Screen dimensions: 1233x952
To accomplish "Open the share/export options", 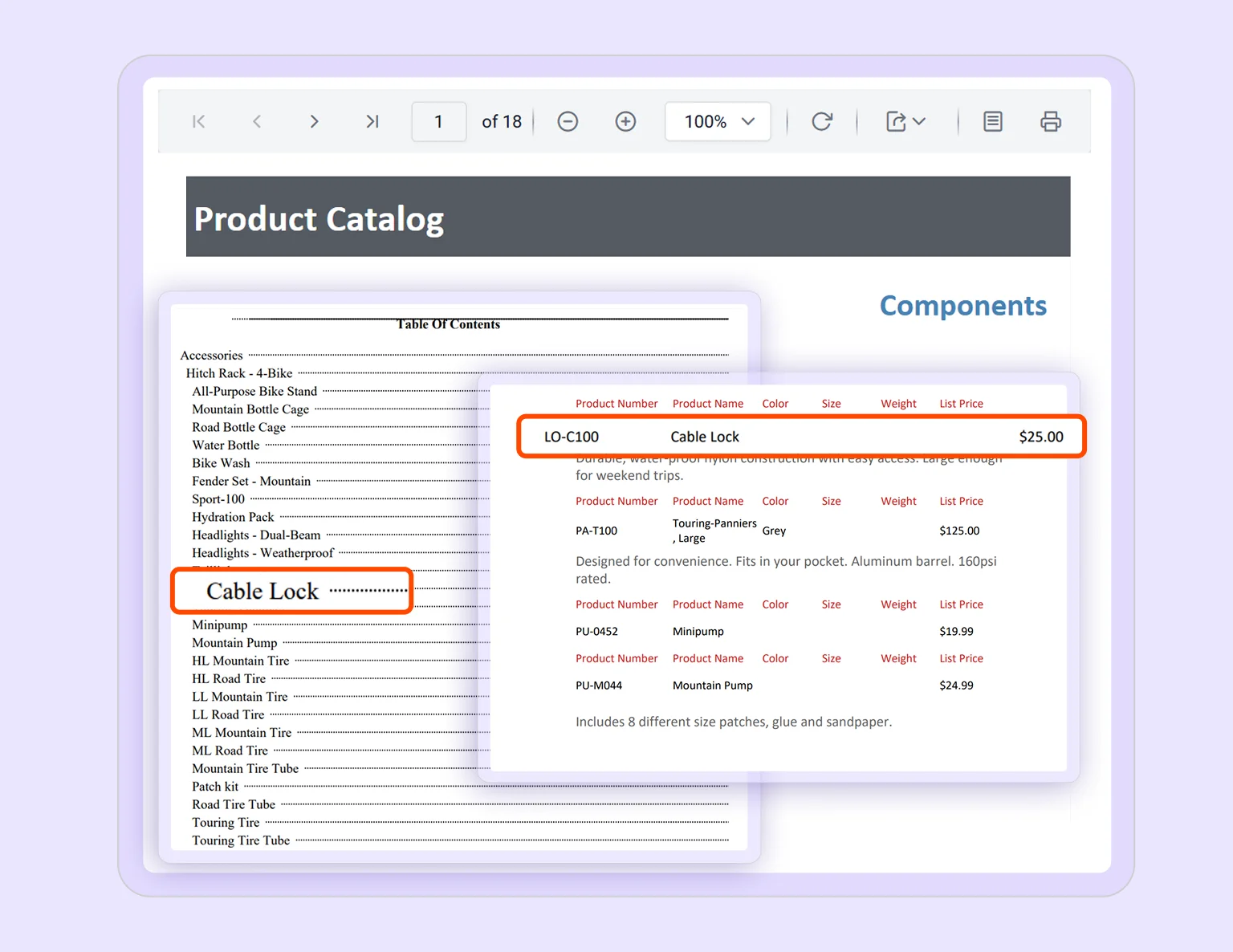I will pos(905,121).
